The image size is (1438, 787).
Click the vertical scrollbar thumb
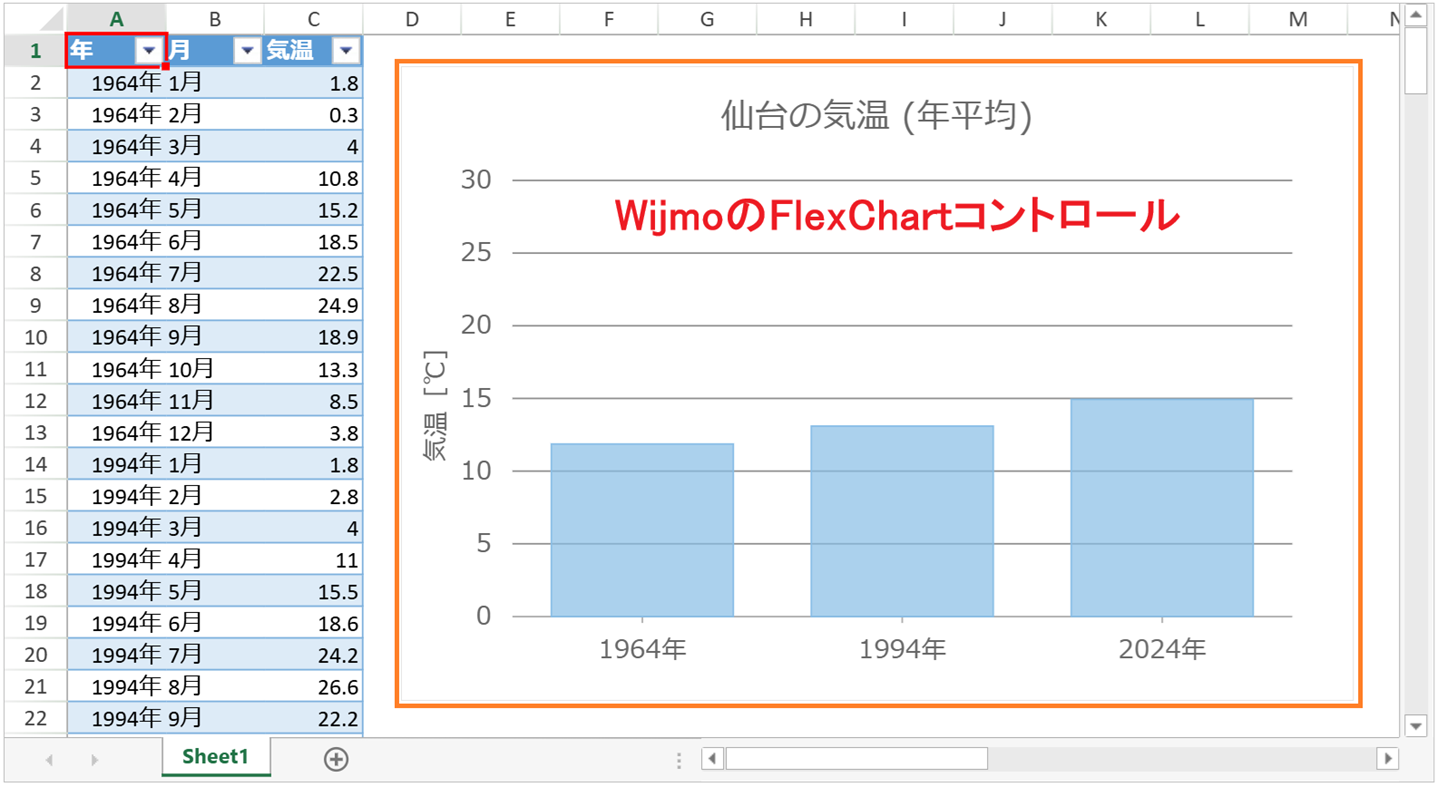[1415, 60]
